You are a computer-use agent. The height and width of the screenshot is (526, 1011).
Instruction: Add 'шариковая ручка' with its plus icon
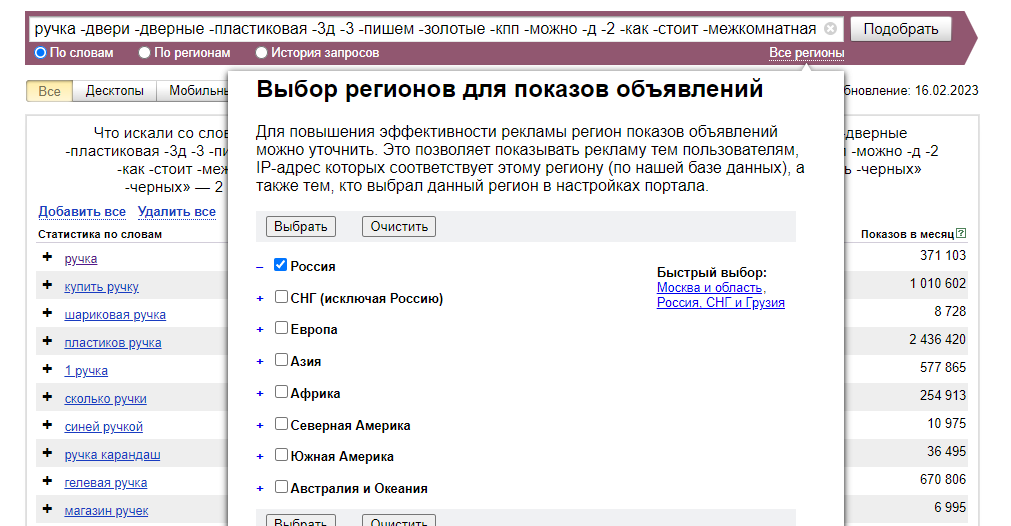coord(47,313)
